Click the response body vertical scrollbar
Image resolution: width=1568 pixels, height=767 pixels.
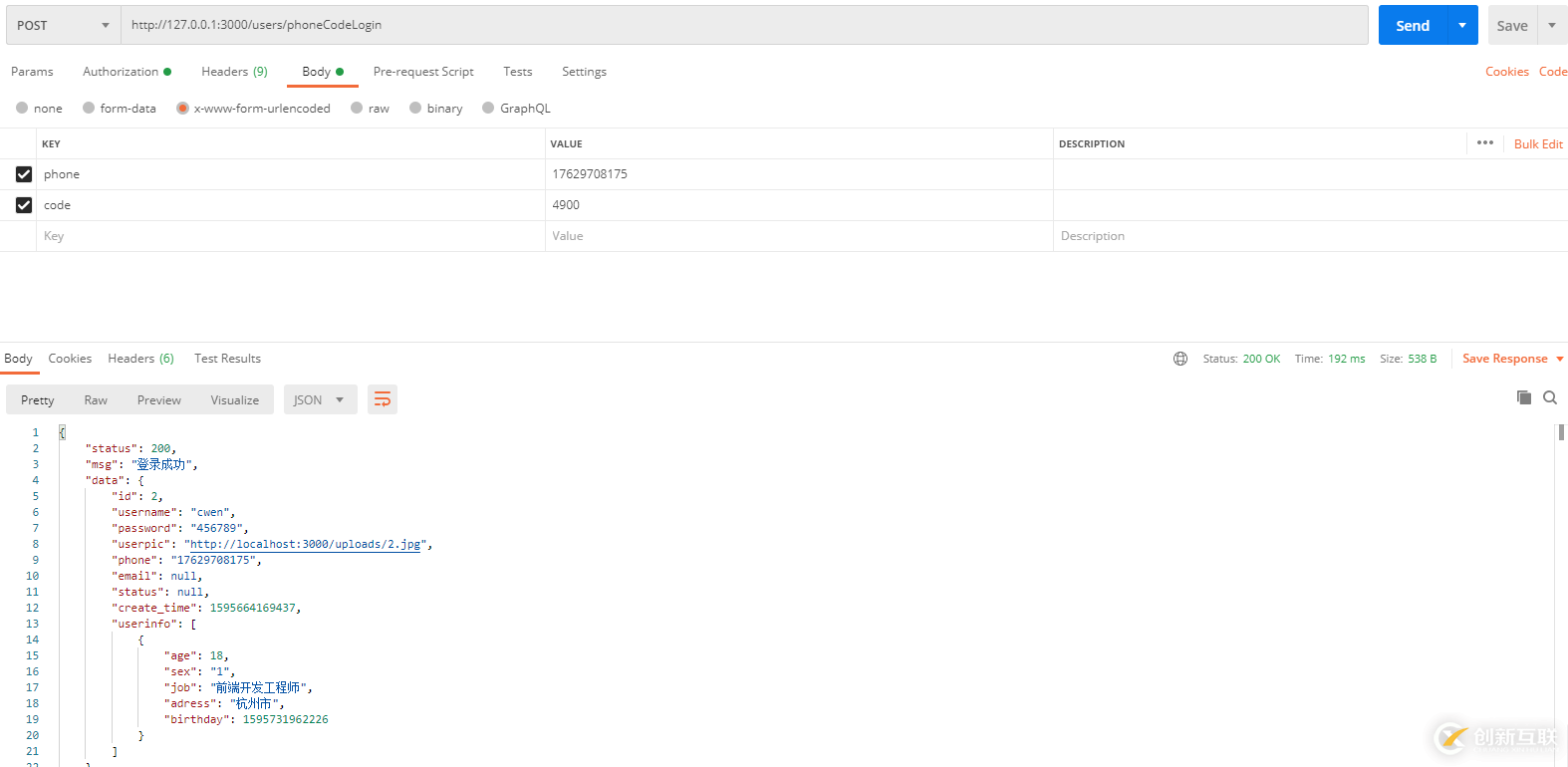pyautogui.click(x=1561, y=432)
